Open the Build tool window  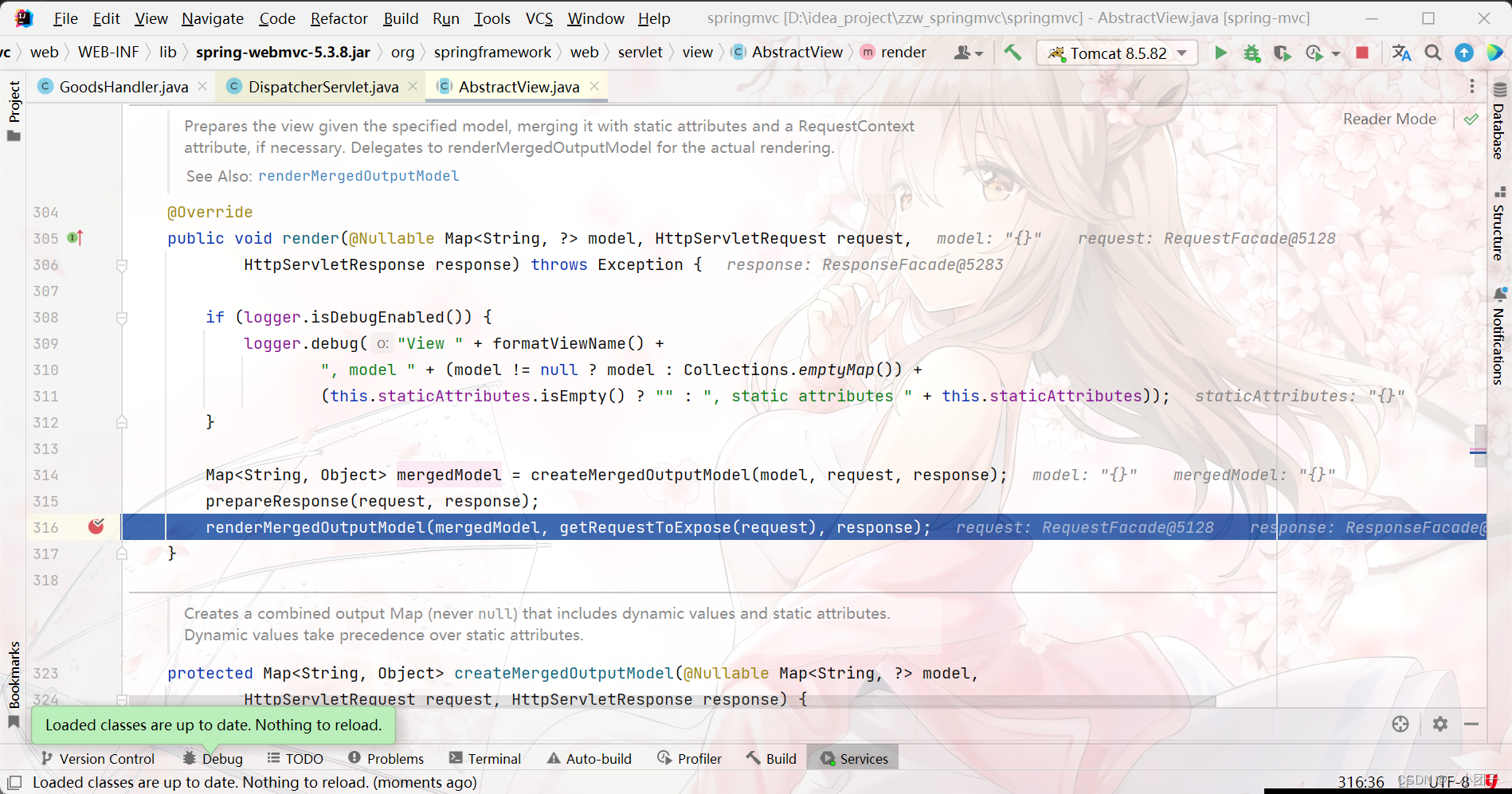[771, 759]
